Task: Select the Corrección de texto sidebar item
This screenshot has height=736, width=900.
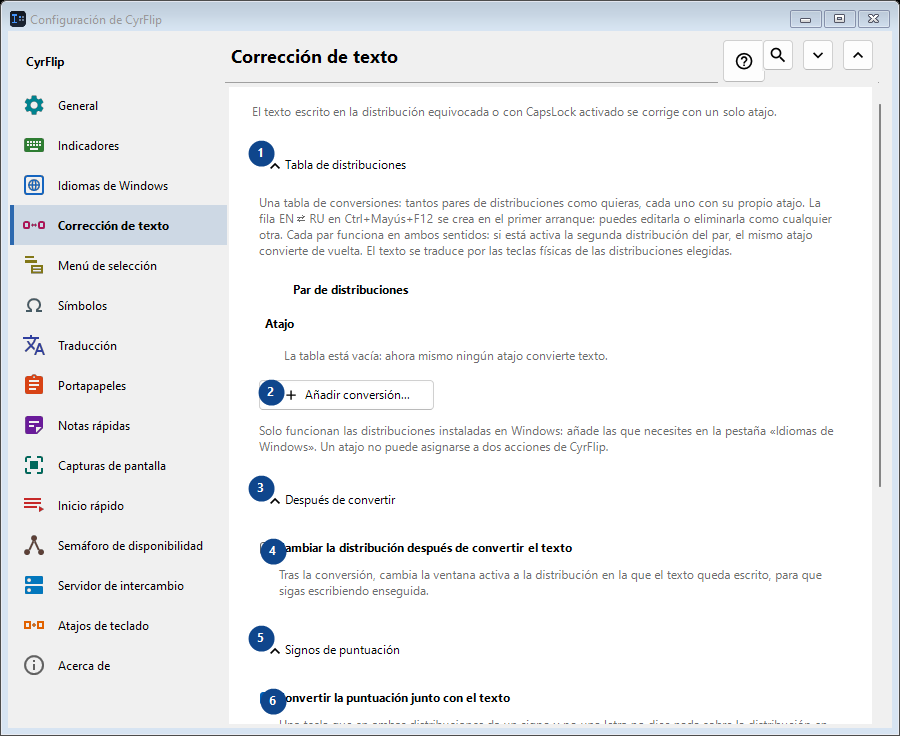Action: click(x=119, y=225)
